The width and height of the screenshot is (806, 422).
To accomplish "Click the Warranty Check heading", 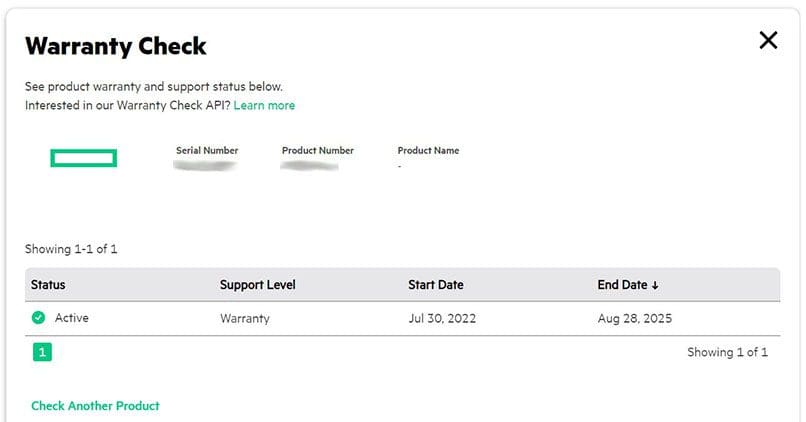I will point(116,46).
